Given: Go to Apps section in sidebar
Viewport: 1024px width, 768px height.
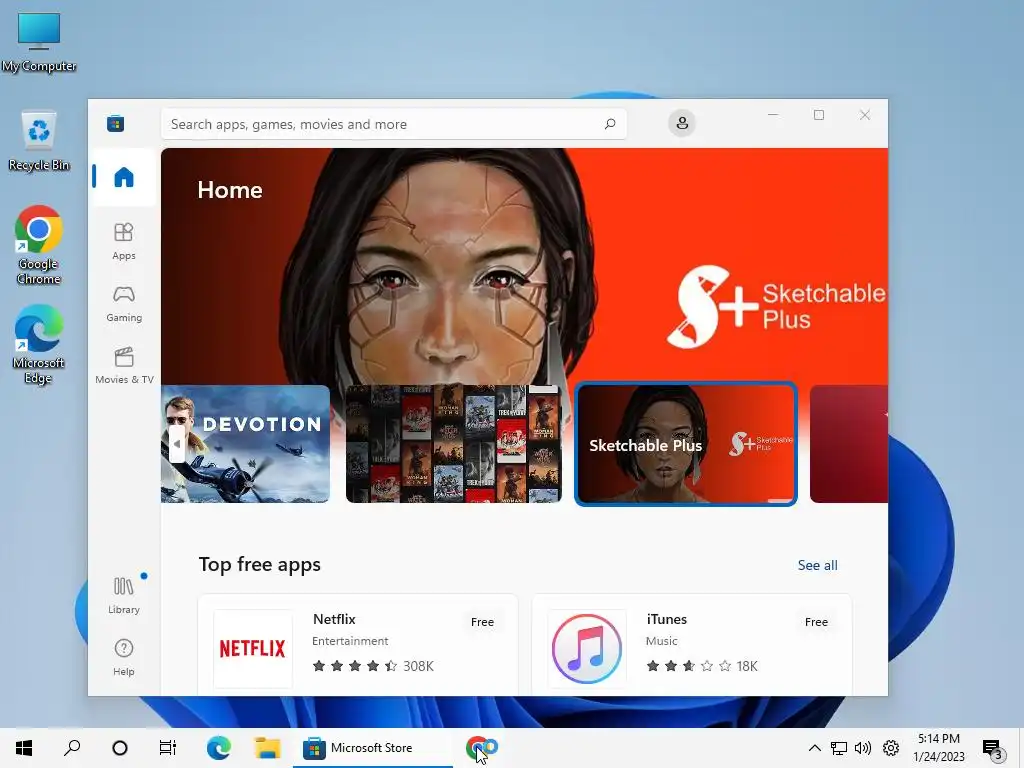Looking at the screenshot, I should (123, 242).
